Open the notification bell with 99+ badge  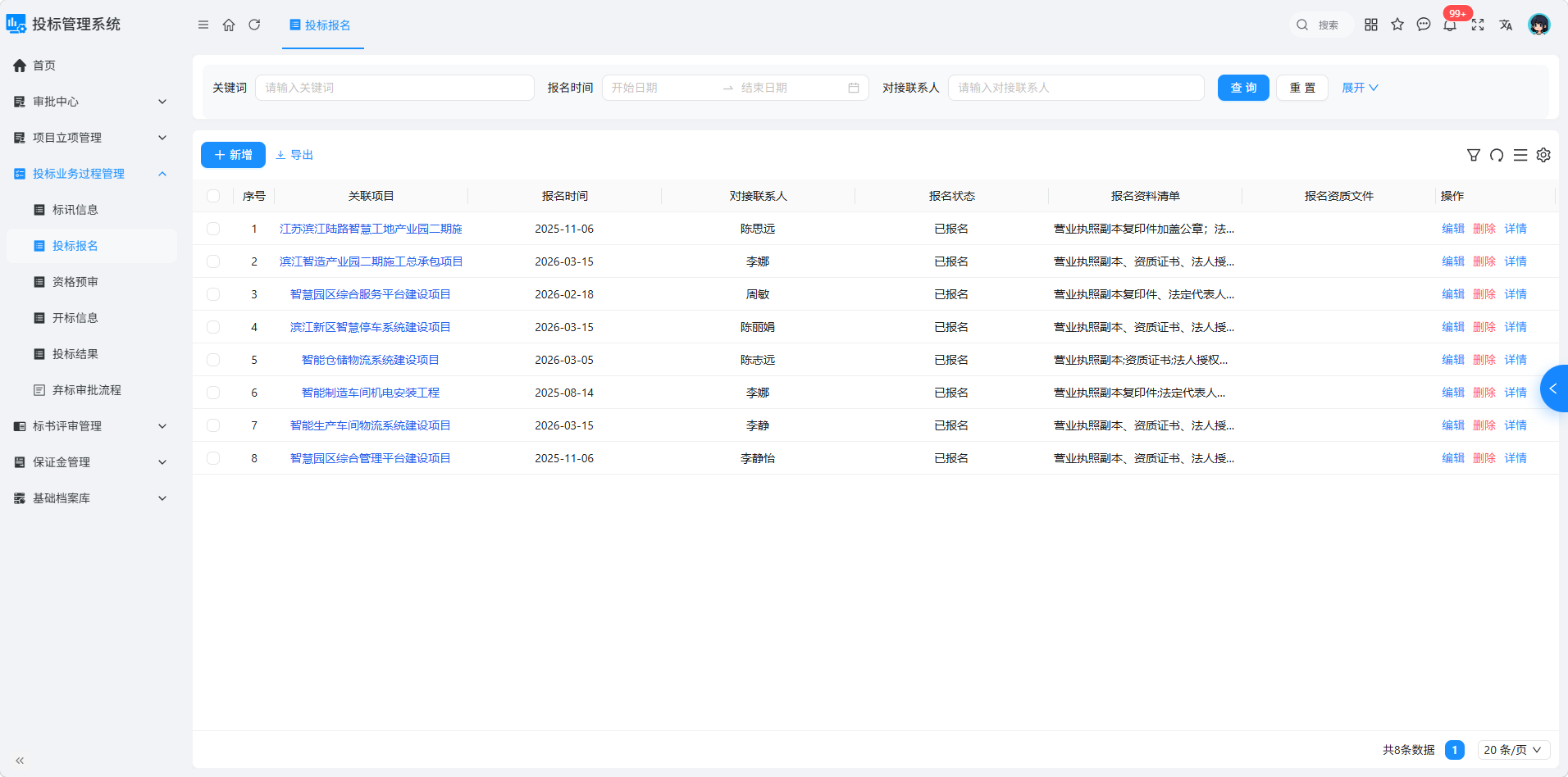click(x=1450, y=25)
